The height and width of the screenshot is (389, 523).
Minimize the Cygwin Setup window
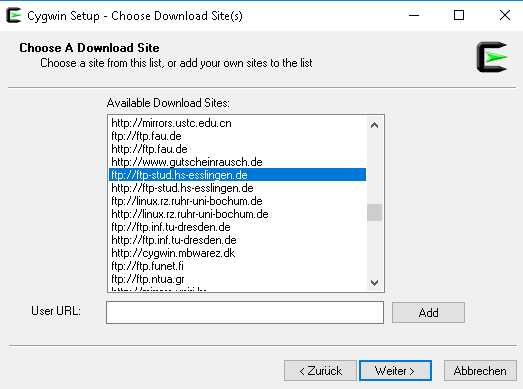pos(414,15)
